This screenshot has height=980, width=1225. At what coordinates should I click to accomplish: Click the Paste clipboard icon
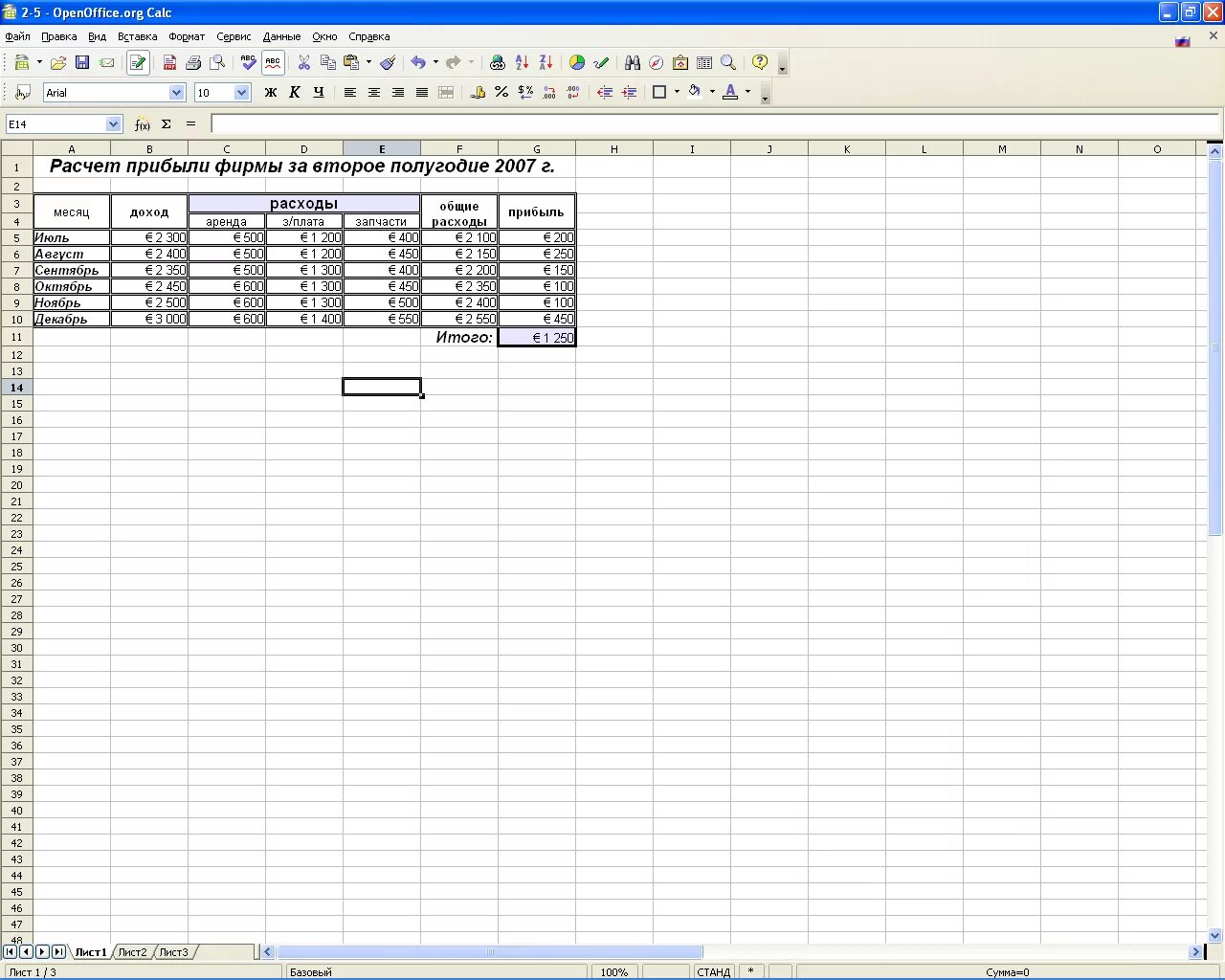[352, 62]
